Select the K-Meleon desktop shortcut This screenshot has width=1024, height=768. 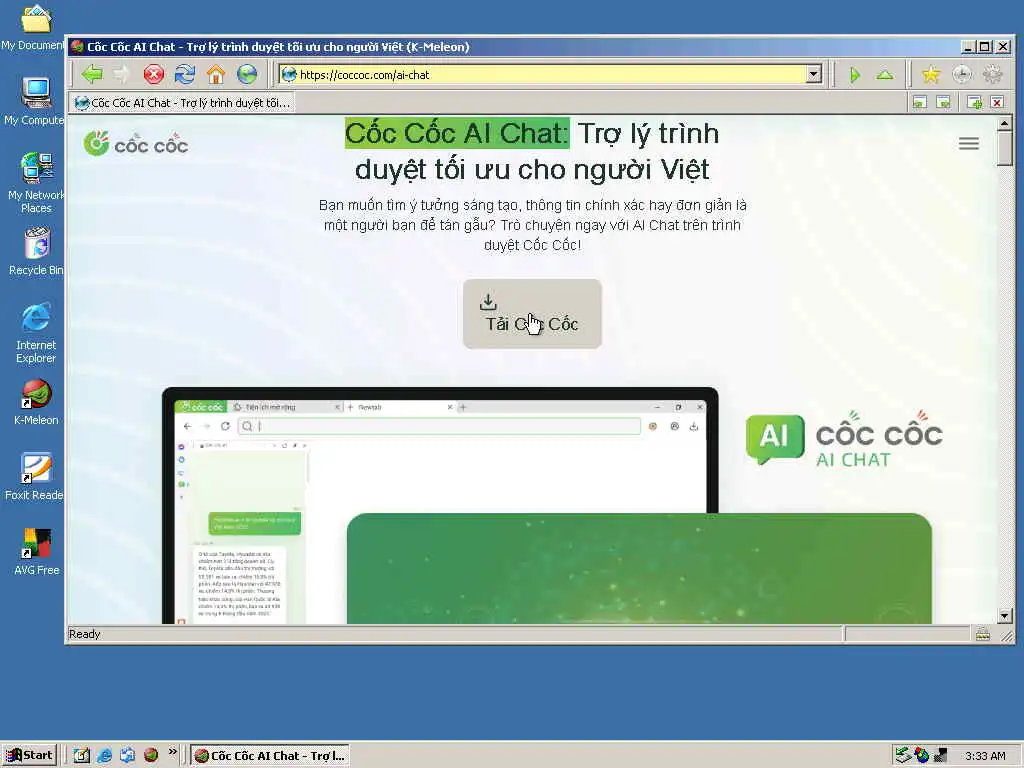tap(36, 402)
